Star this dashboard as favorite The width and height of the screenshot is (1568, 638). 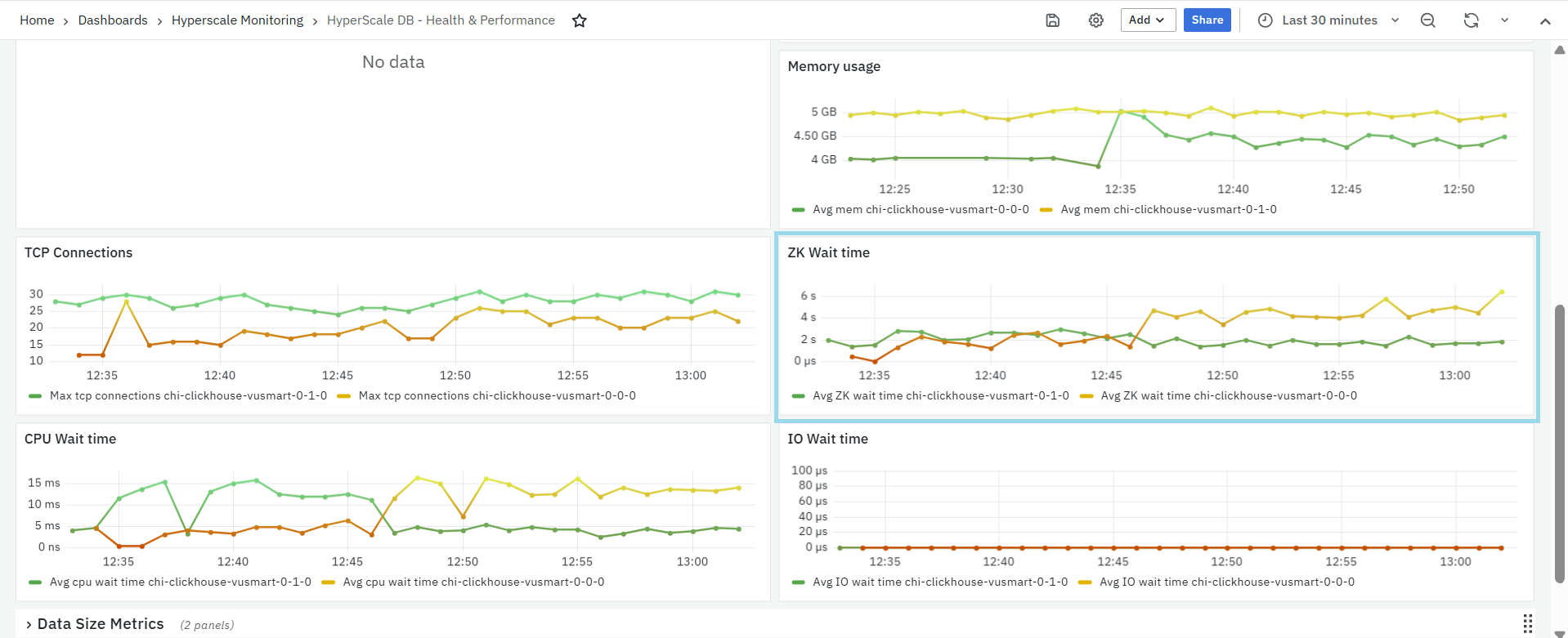point(579,20)
